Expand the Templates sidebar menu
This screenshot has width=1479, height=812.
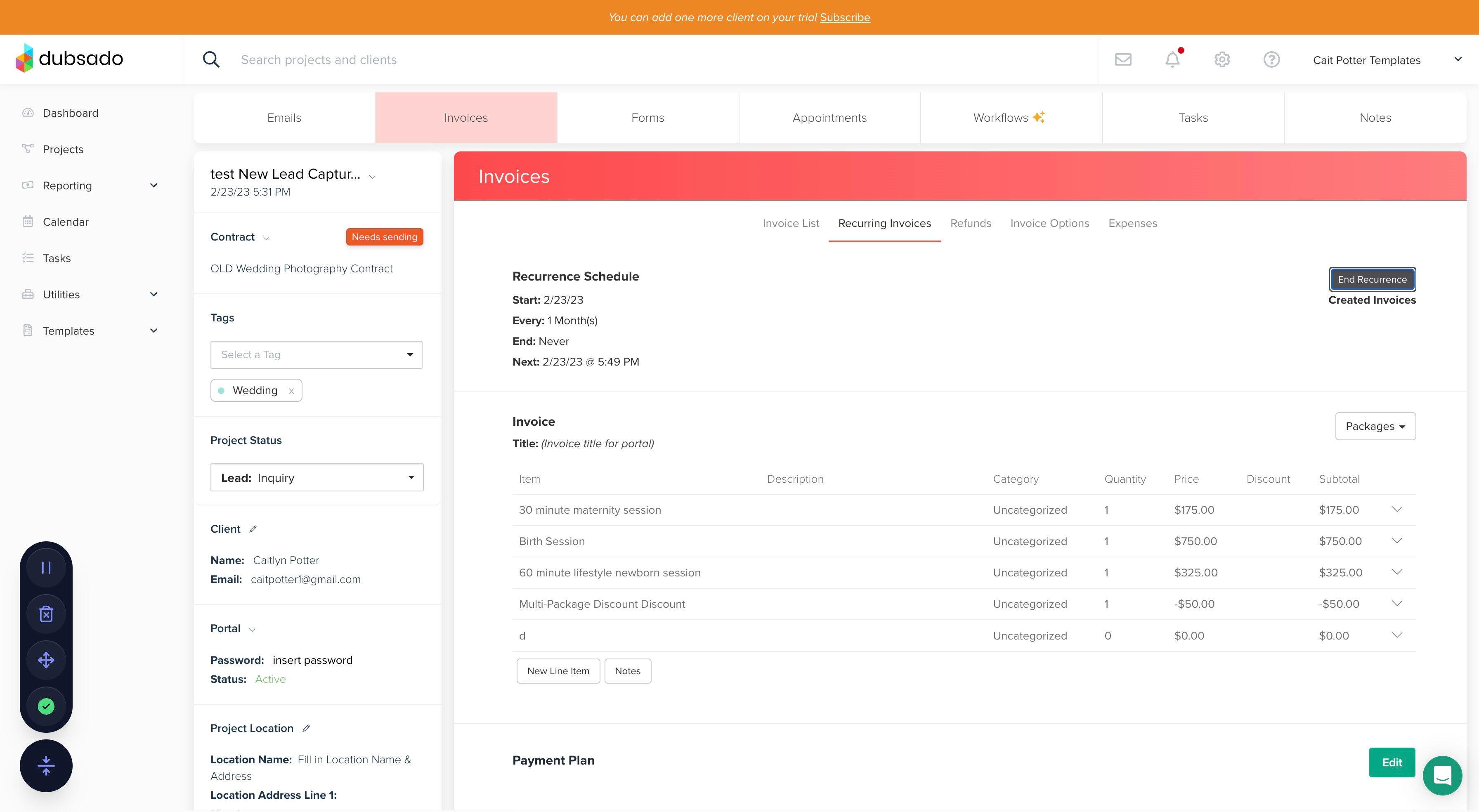coord(153,331)
